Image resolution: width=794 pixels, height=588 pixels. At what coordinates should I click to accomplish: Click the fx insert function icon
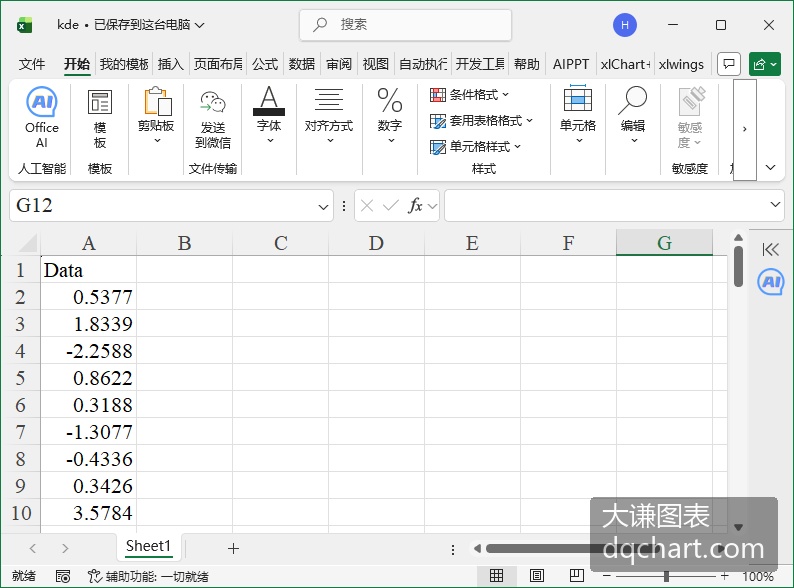click(415, 206)
